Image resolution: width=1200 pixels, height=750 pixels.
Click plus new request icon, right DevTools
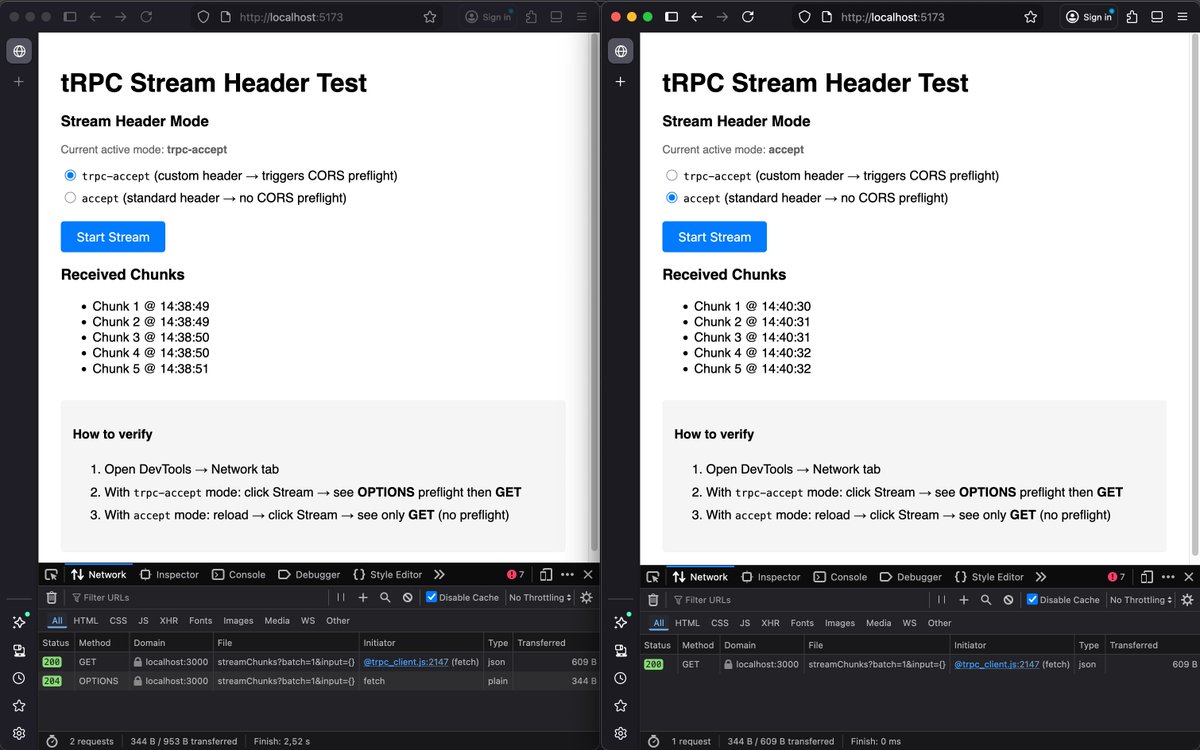(964, 600)
